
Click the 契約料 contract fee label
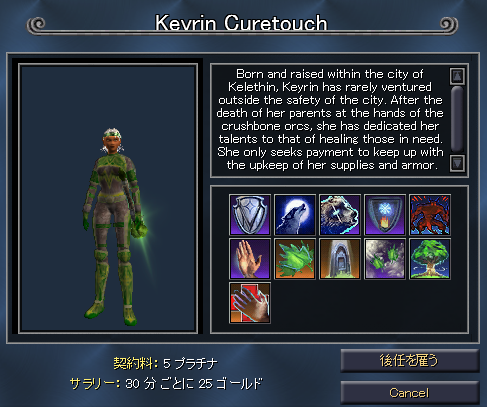[x=135, y=363]
